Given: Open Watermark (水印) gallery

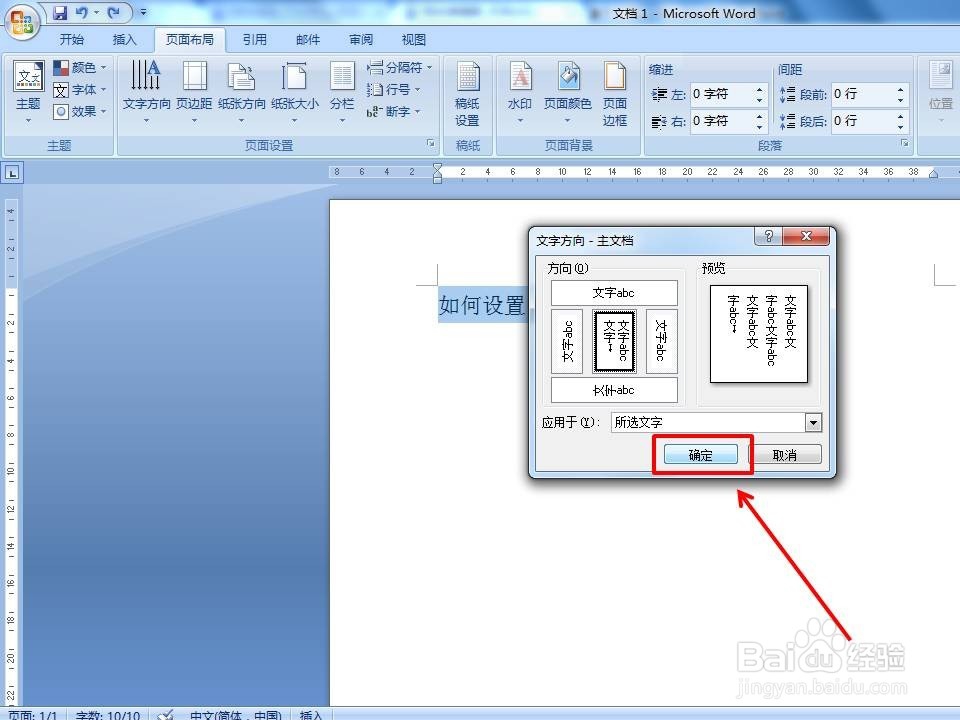Looking at the screenshot, I should point(520,92).
